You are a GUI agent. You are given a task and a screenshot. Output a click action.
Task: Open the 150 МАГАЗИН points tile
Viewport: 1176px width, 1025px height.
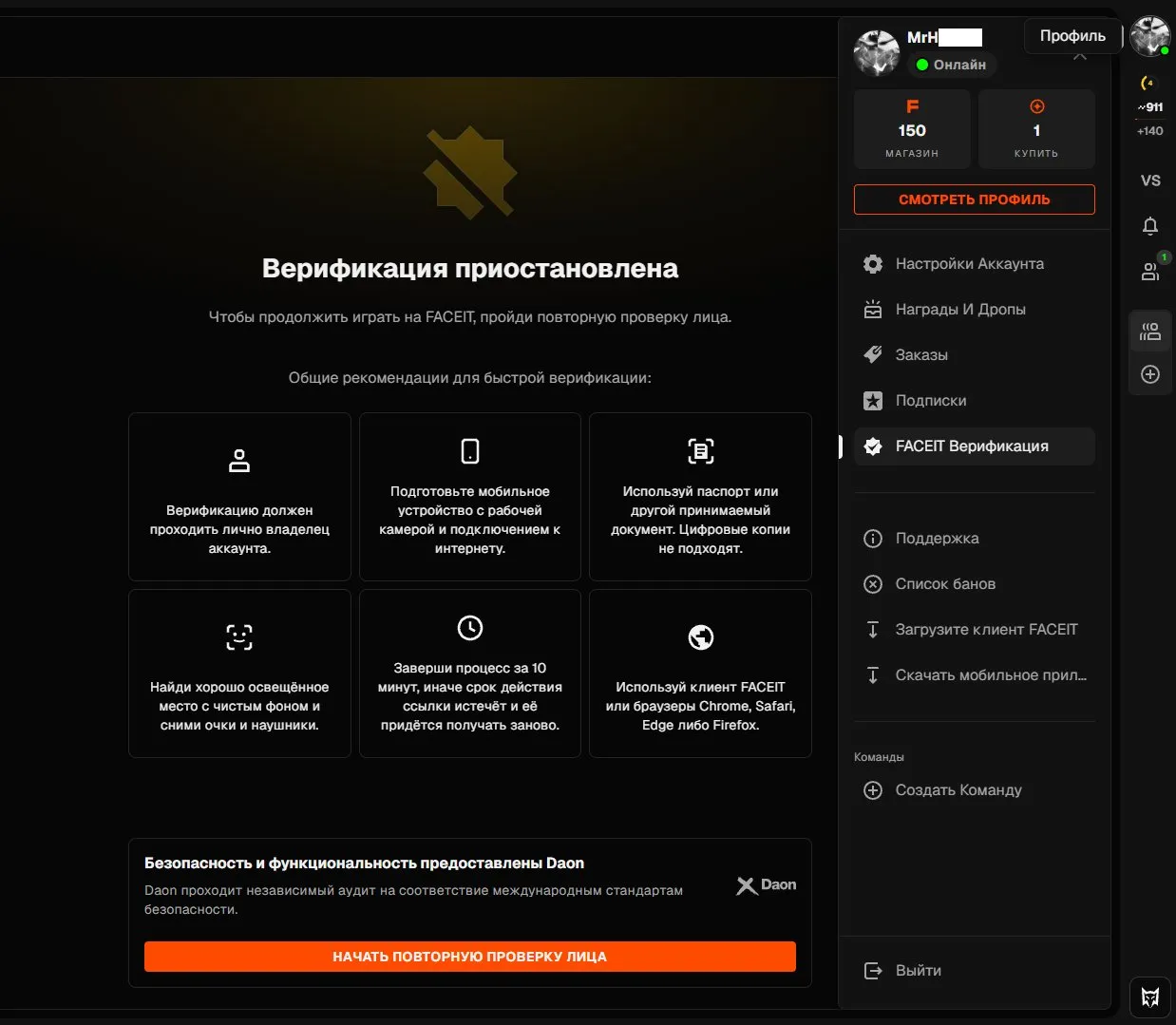pos(912,129)
